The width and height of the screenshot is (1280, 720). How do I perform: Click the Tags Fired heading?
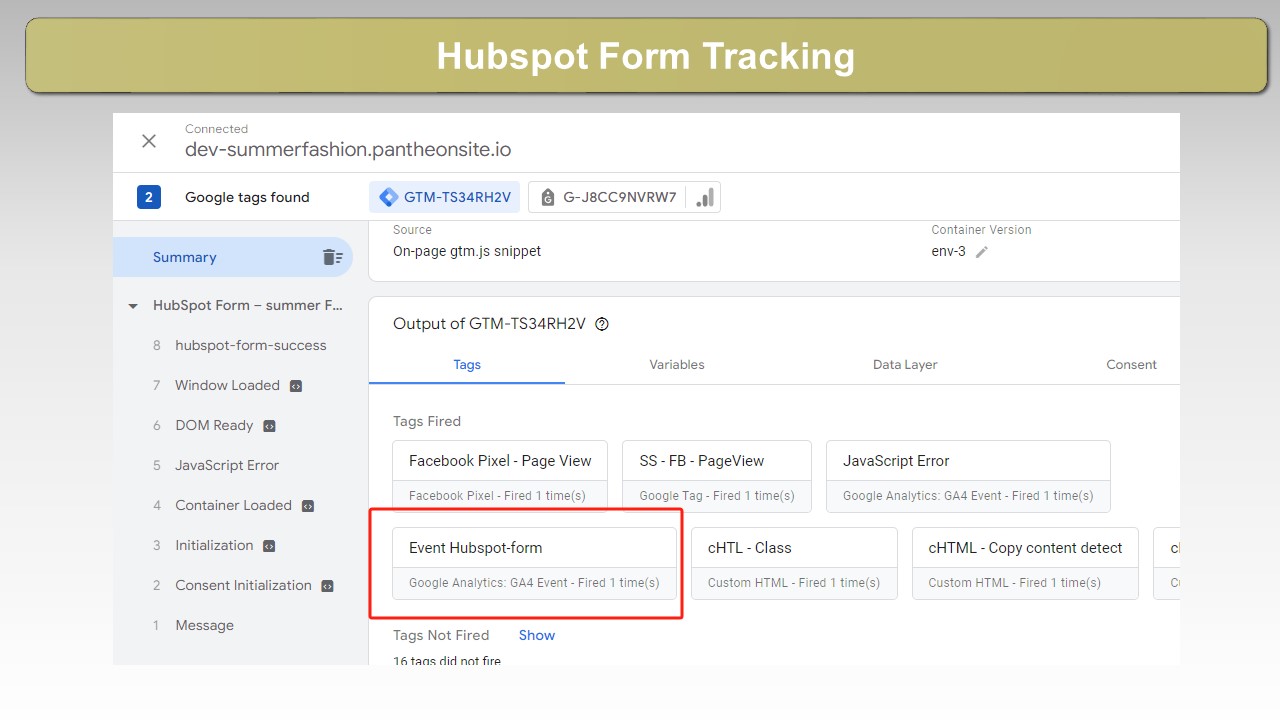427,421
